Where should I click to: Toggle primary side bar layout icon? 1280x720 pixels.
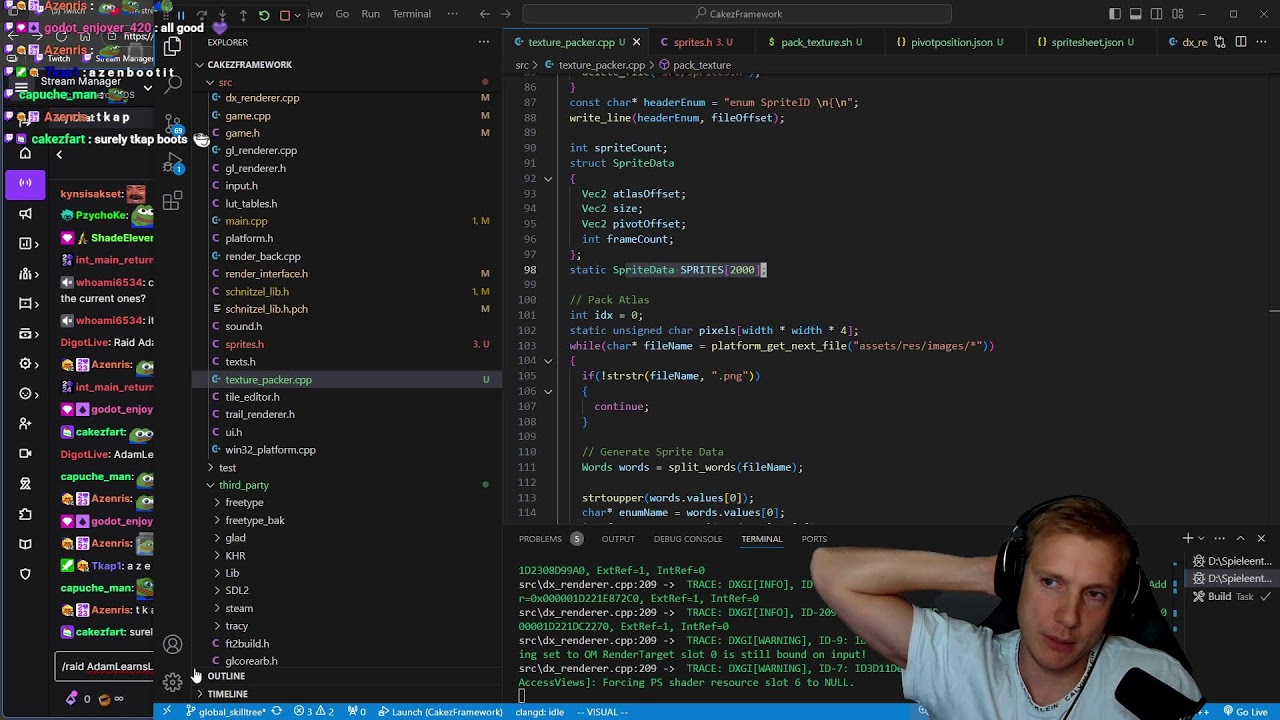pyautogui.click(x=1115, y=14)
